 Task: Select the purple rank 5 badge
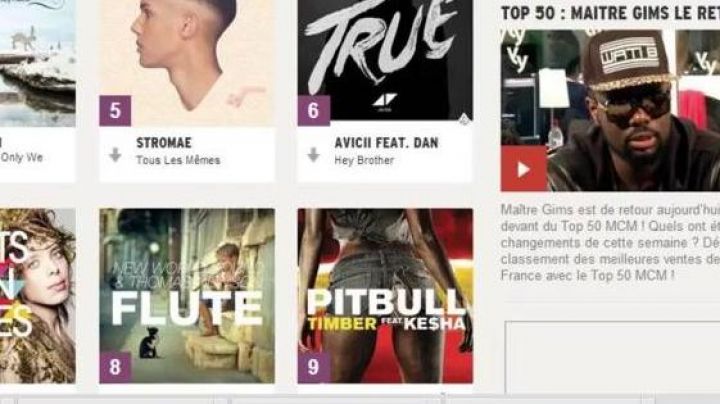click(x=115, y=111)
